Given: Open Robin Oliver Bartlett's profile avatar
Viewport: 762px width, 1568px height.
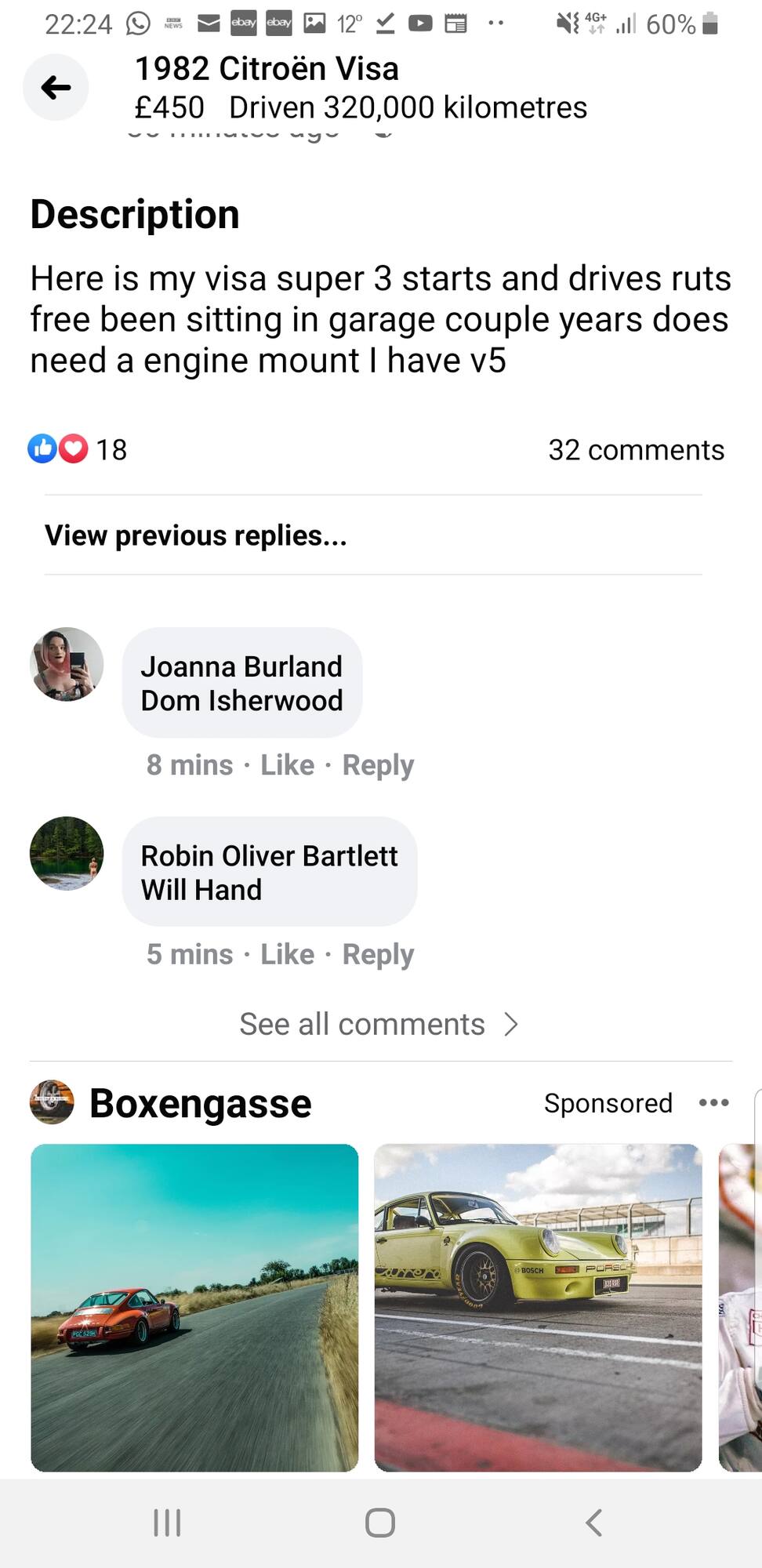Looking at the screenshot, I should 67,853.
